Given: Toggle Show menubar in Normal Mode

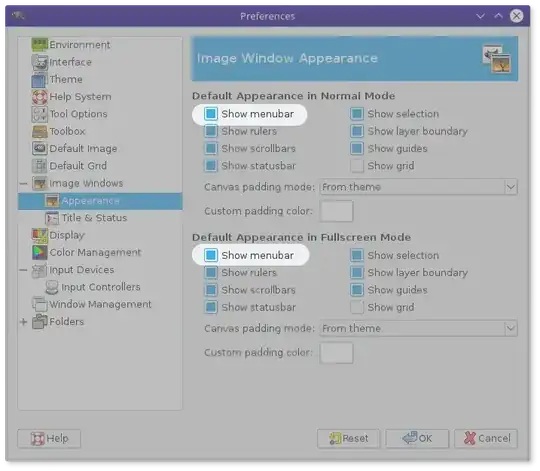Looking at the screenshot, I should [x=211, y=114].
